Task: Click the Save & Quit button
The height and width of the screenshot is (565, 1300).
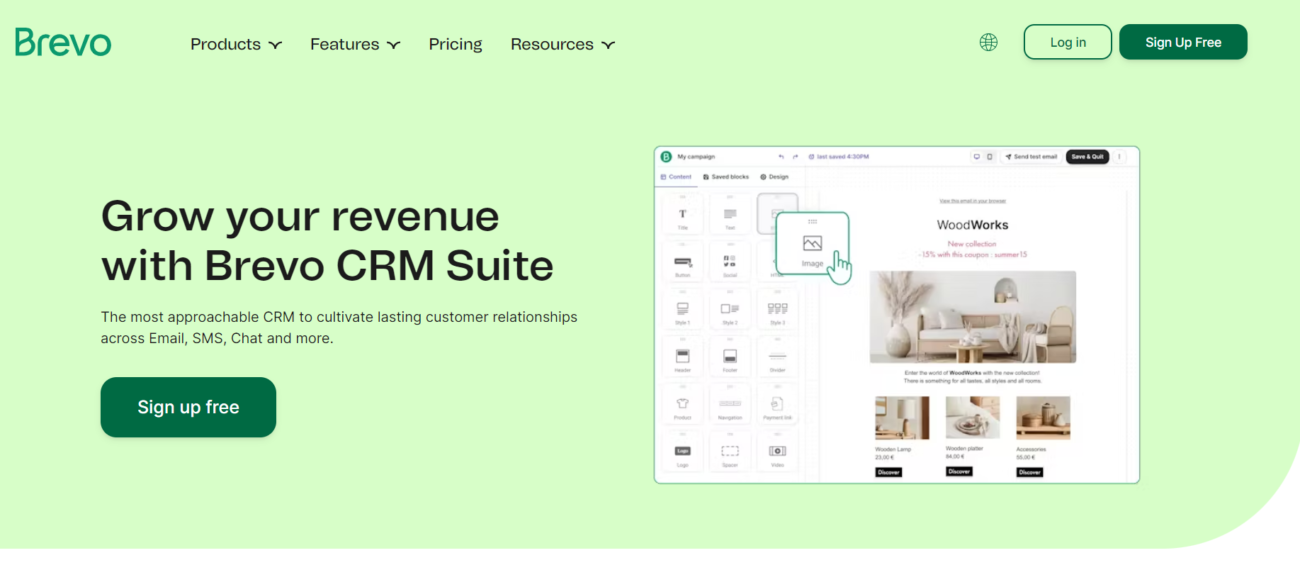Action: click(x=1087, y=157)
